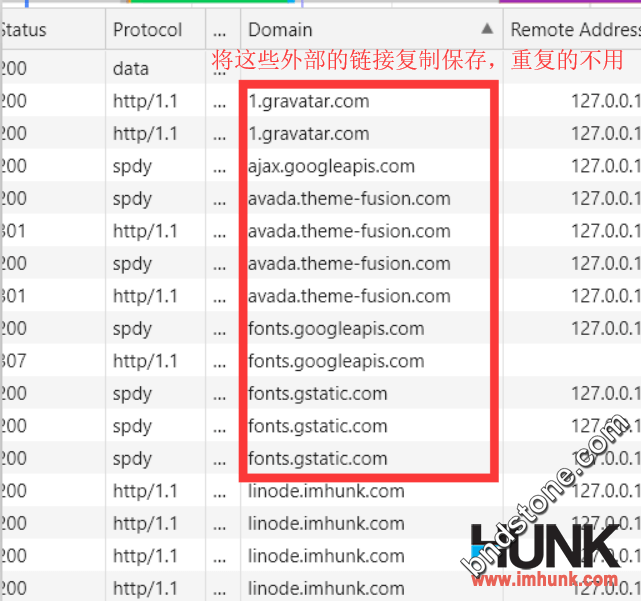Select fonts.googleapis.com in the 307 row
The height and width of the screenshot is (601, 641).
(336, 361)
